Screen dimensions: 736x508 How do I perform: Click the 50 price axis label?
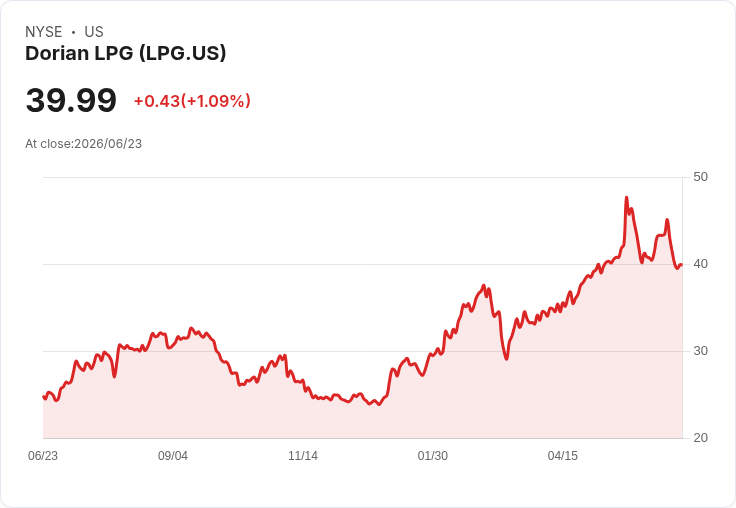point(700,177)
